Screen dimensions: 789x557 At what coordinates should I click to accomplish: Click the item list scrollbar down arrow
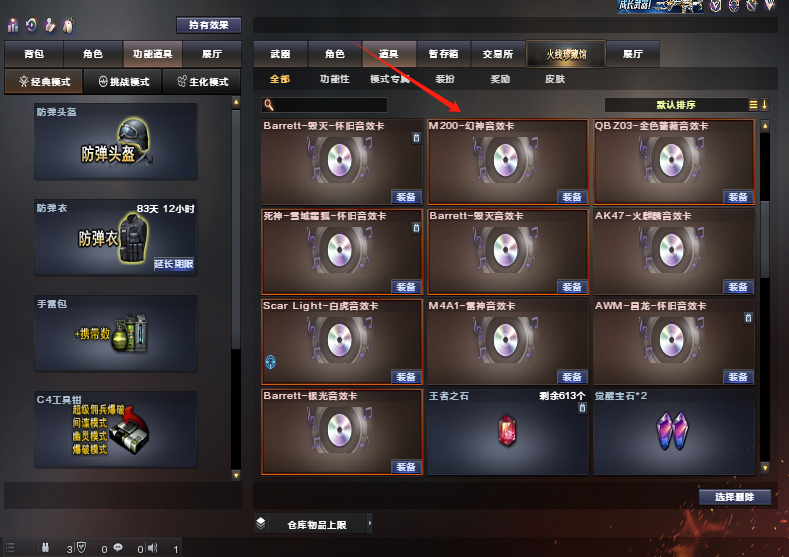(765, 468)
